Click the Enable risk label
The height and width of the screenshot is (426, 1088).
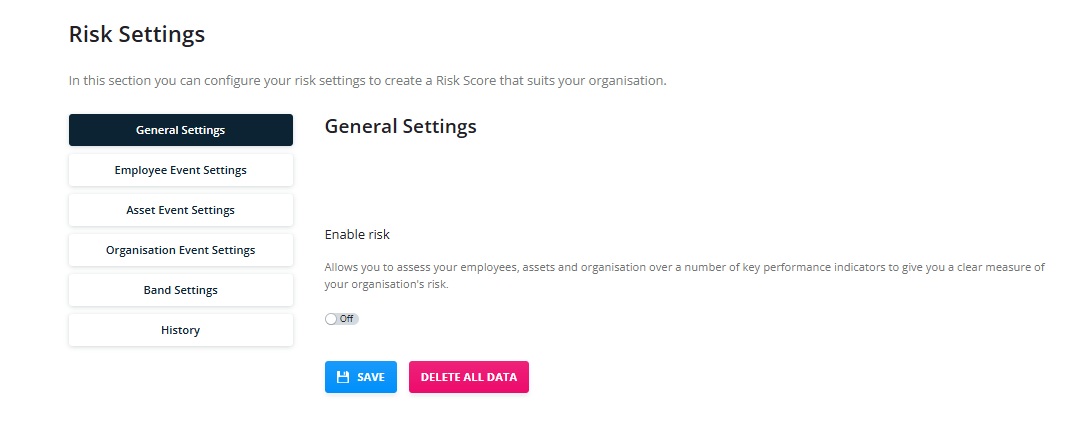tap(357, 235)
